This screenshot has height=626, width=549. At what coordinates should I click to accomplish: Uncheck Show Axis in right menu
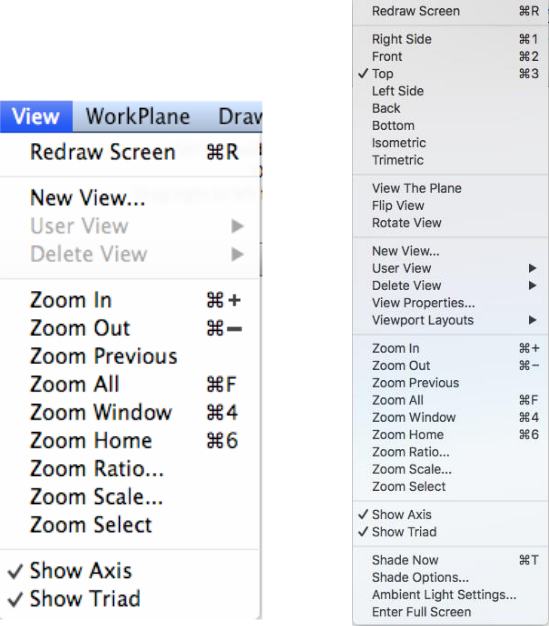[x=450, y=515]
